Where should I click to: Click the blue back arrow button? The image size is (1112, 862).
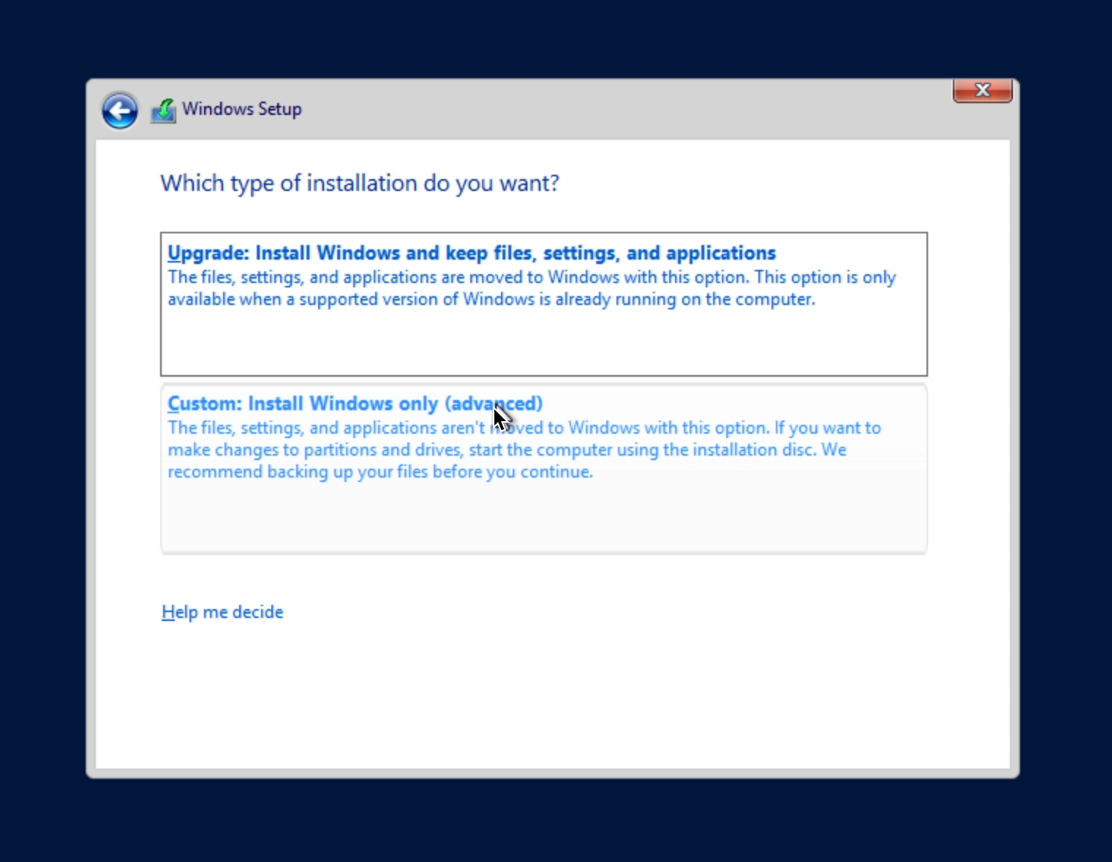click(120, 110)
